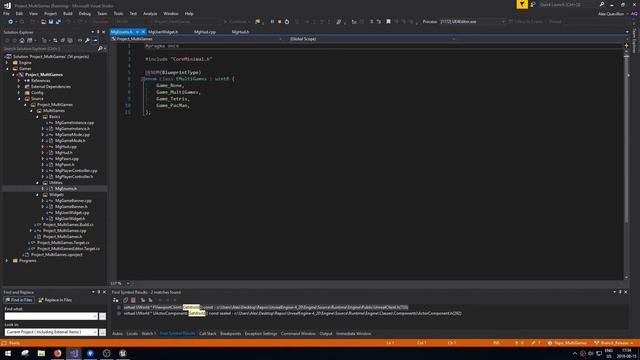Select the UActorComponent GetWorld result
640x360 pixels.
(x=293, y=313)
